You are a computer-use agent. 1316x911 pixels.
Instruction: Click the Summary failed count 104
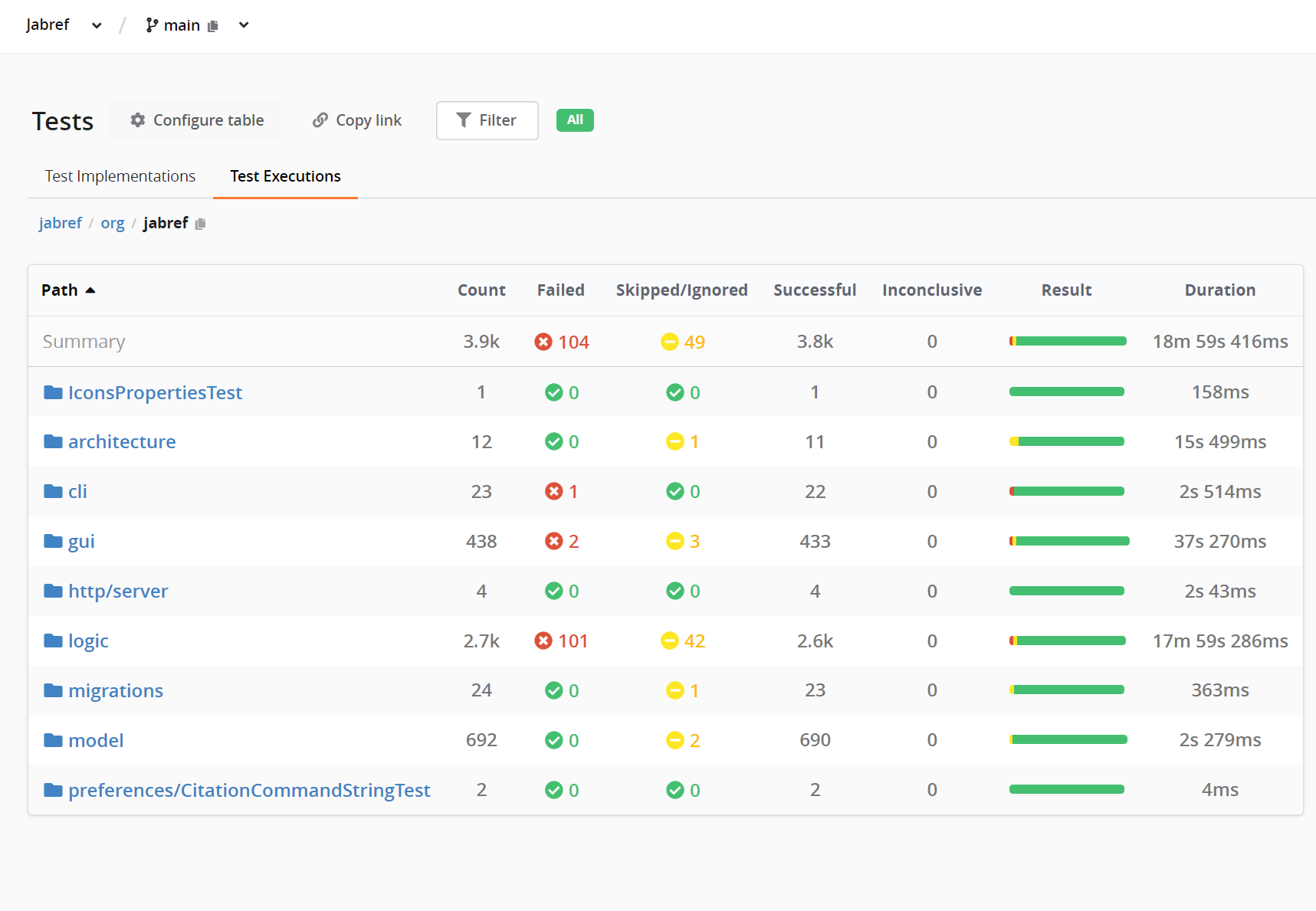click(x=573, y=342)
